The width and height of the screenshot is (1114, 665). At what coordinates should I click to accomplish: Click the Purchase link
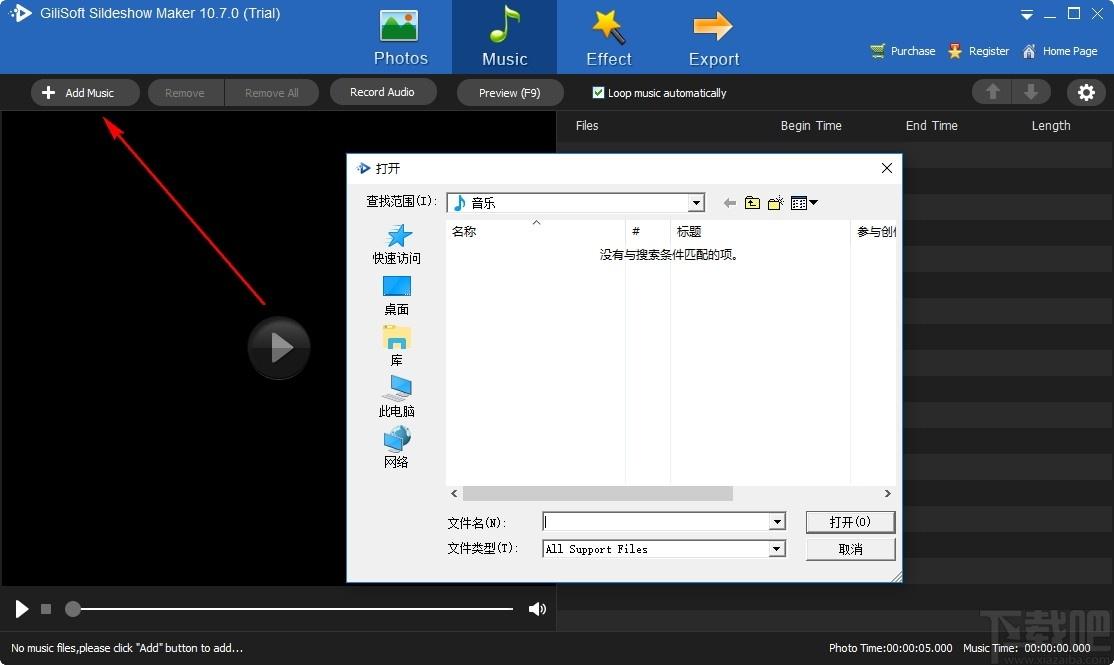click(903, 51)
